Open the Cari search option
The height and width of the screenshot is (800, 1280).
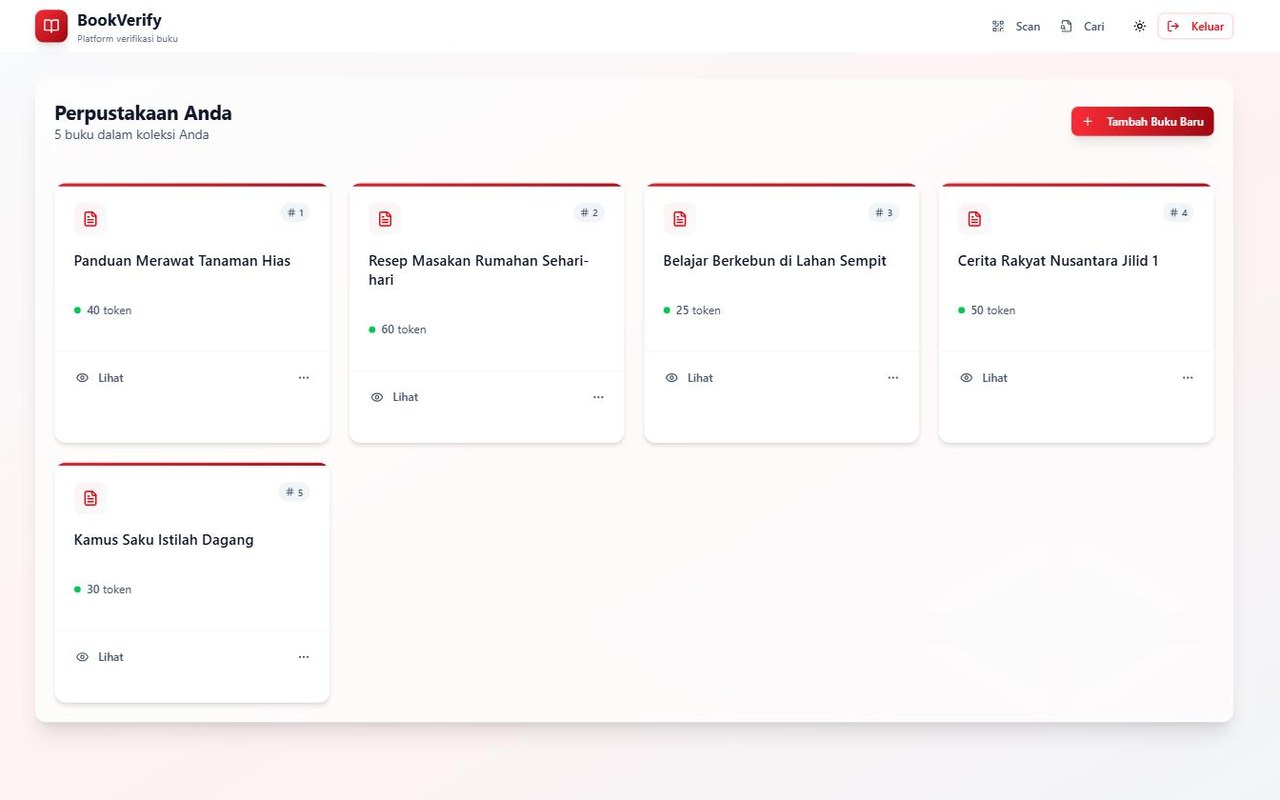pos(1083,27)
